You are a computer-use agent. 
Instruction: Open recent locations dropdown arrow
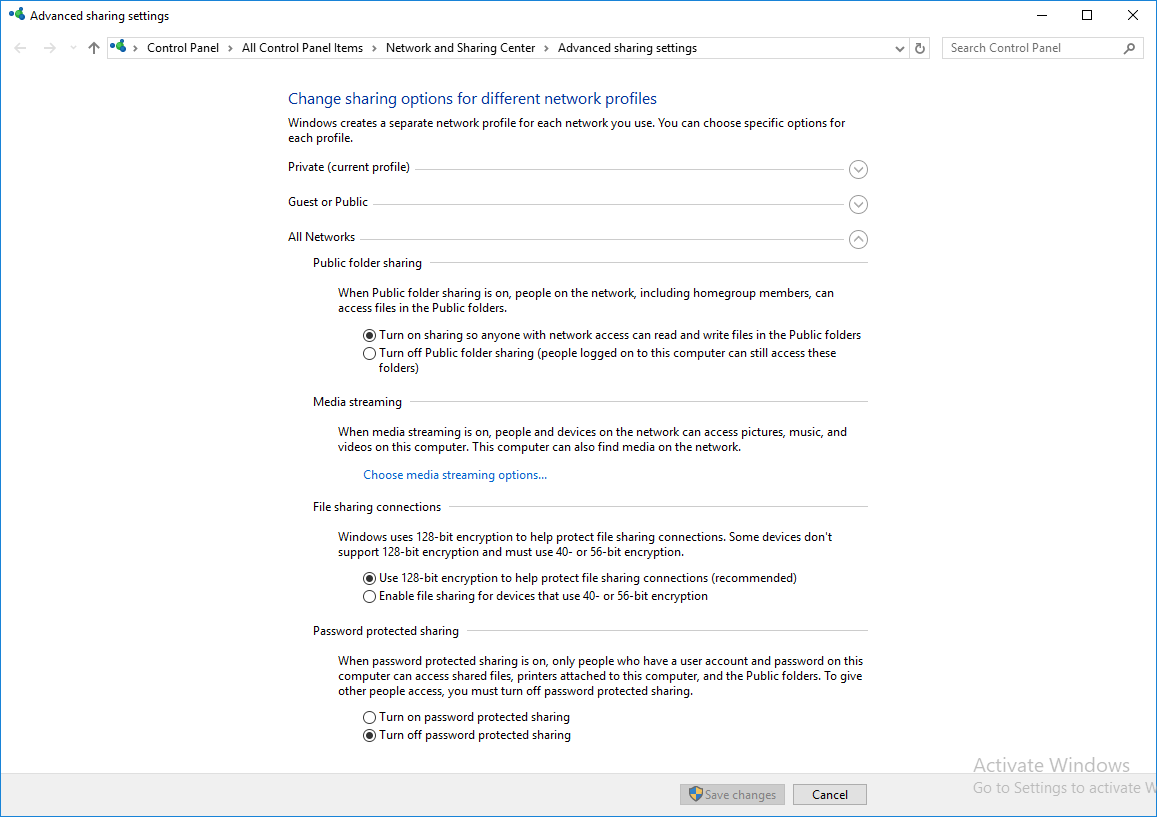pyautogui.click(x=73, y=48)
